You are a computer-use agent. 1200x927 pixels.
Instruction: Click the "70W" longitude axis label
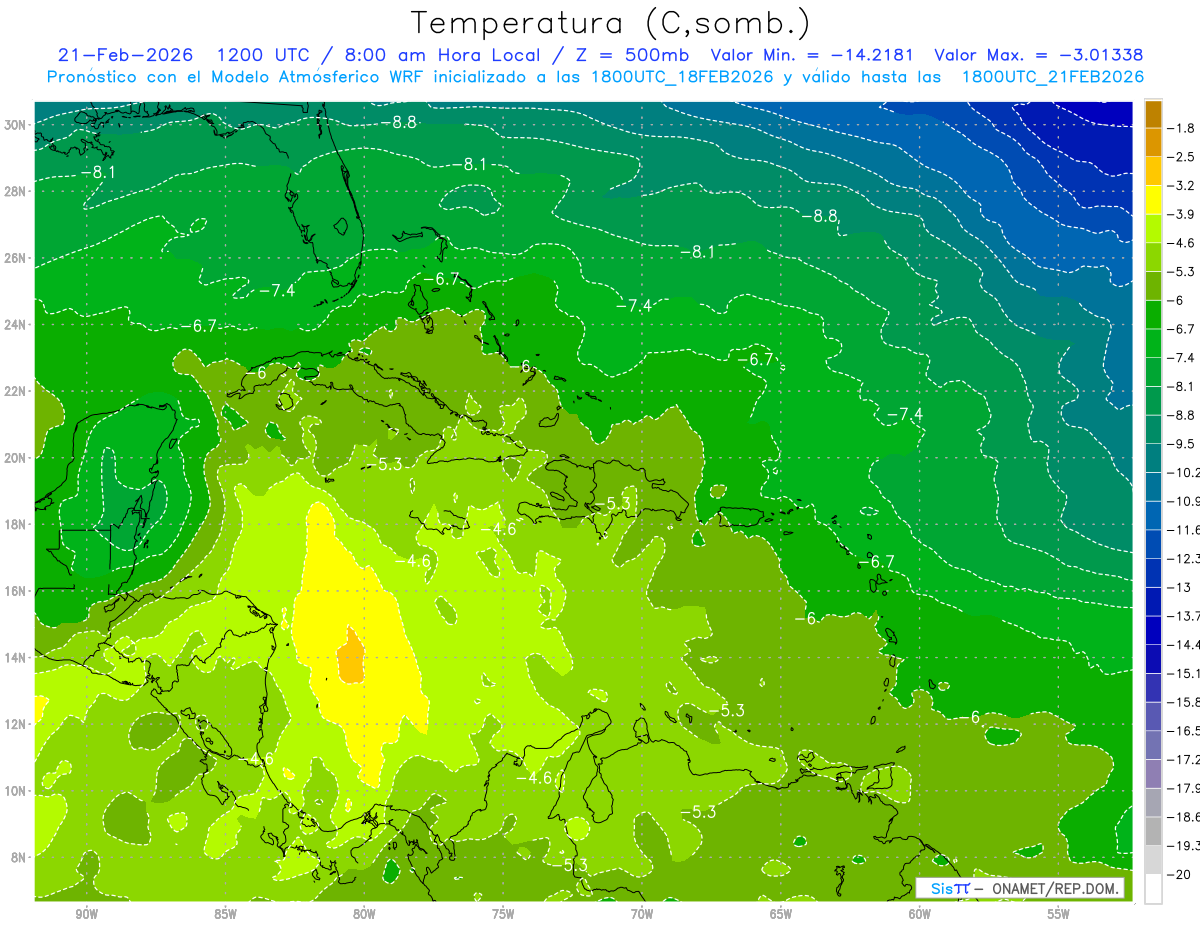(x=642, y=914)
